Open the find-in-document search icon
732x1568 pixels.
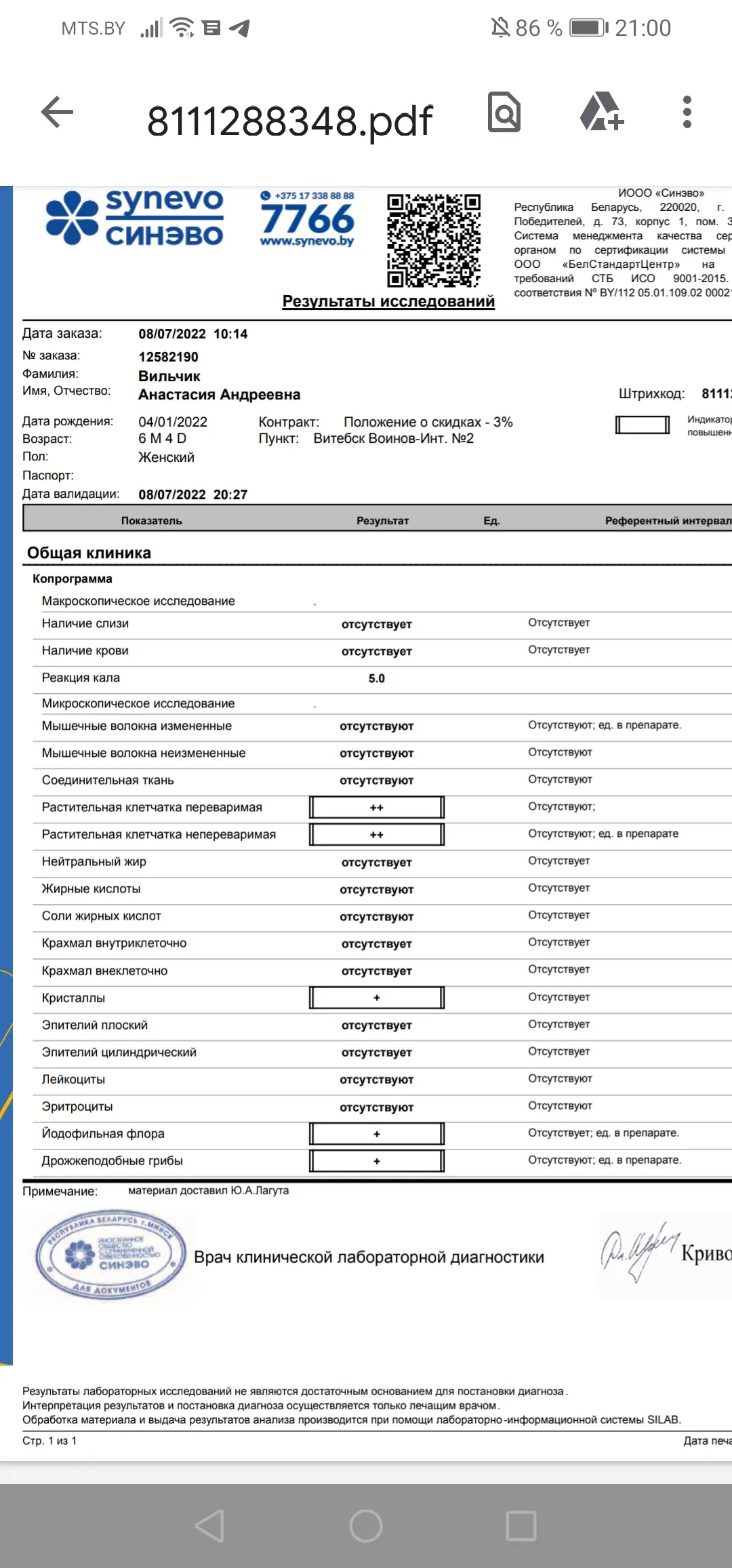[504, 112]
